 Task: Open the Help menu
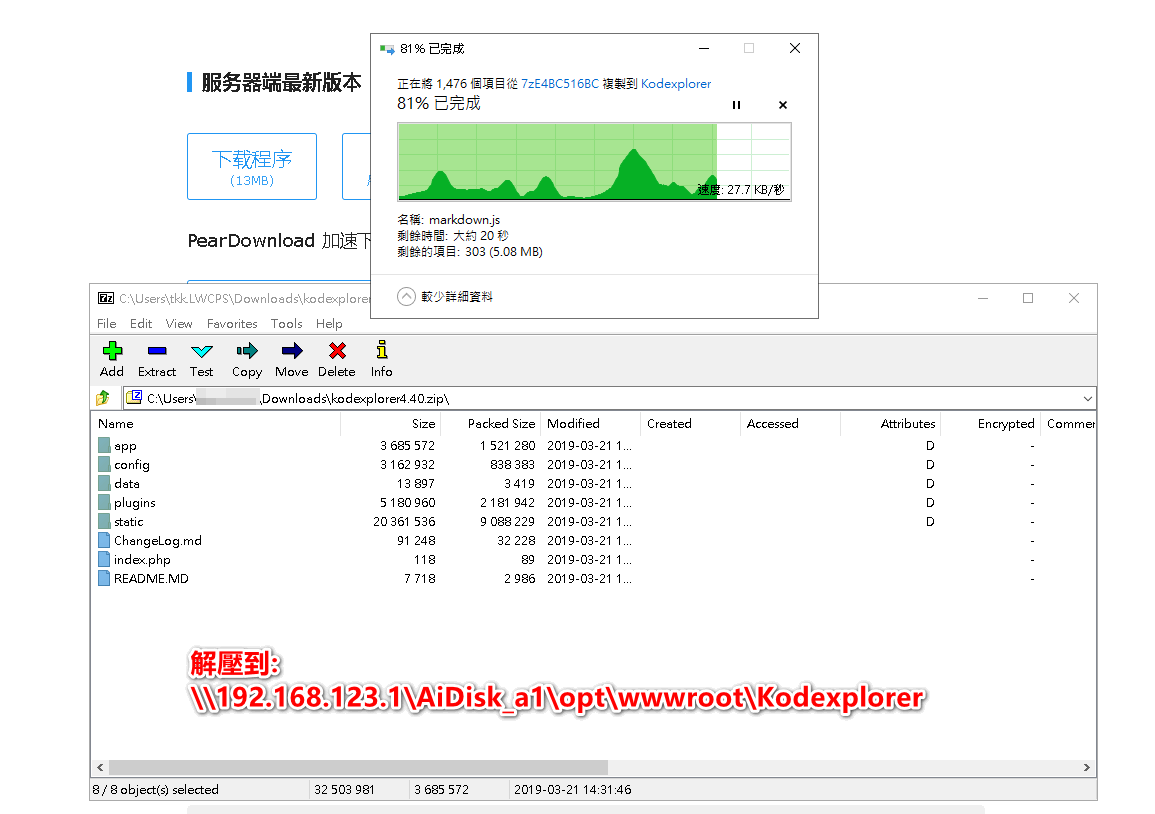point(329,323)
